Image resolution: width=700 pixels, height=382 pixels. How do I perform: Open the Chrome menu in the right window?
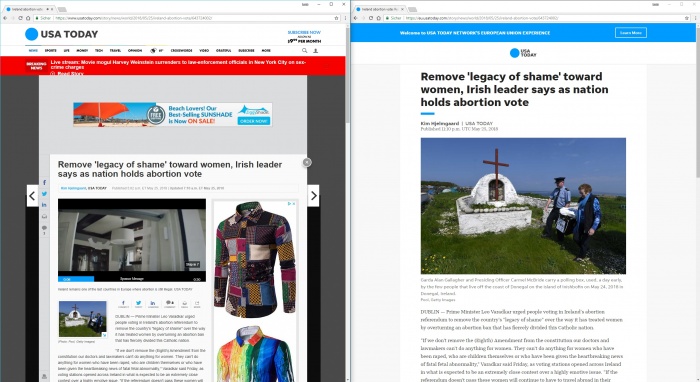[x=696, y=18]
